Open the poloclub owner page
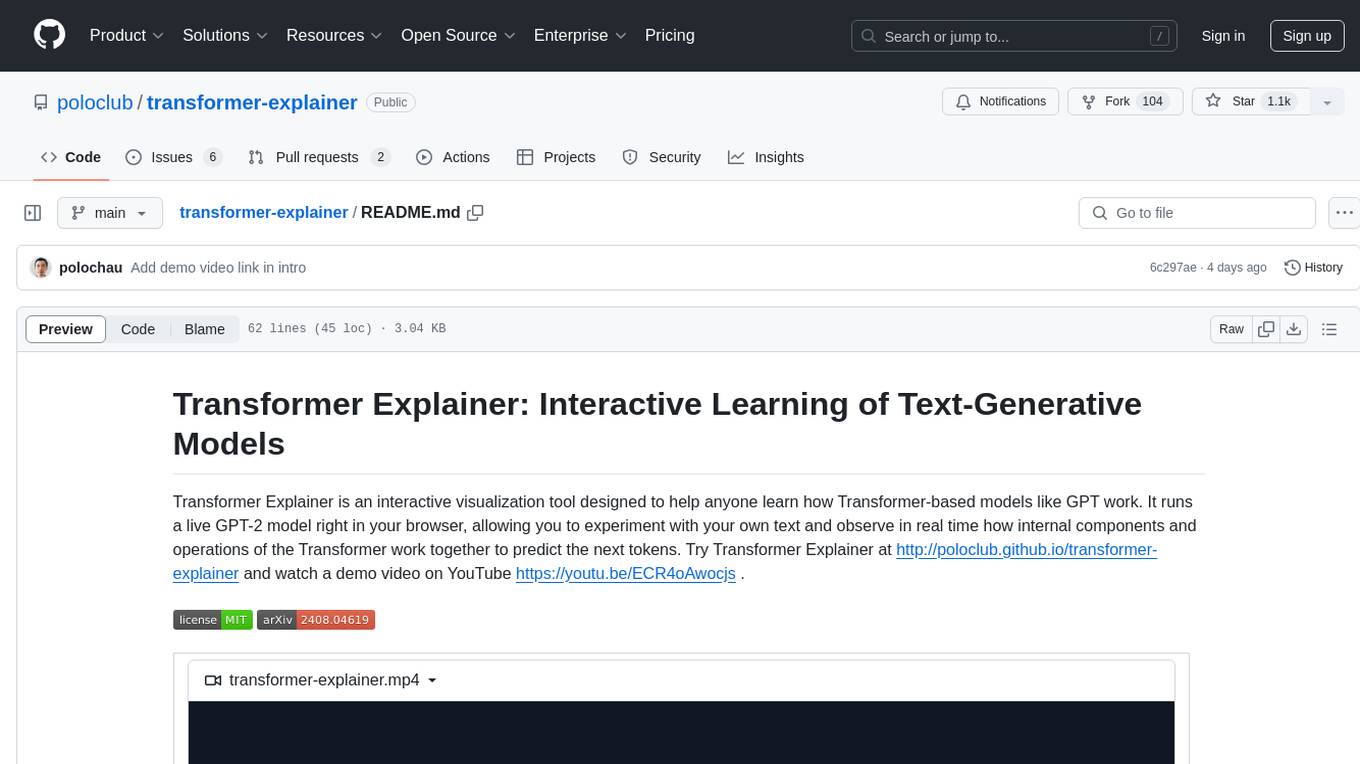 95,102
